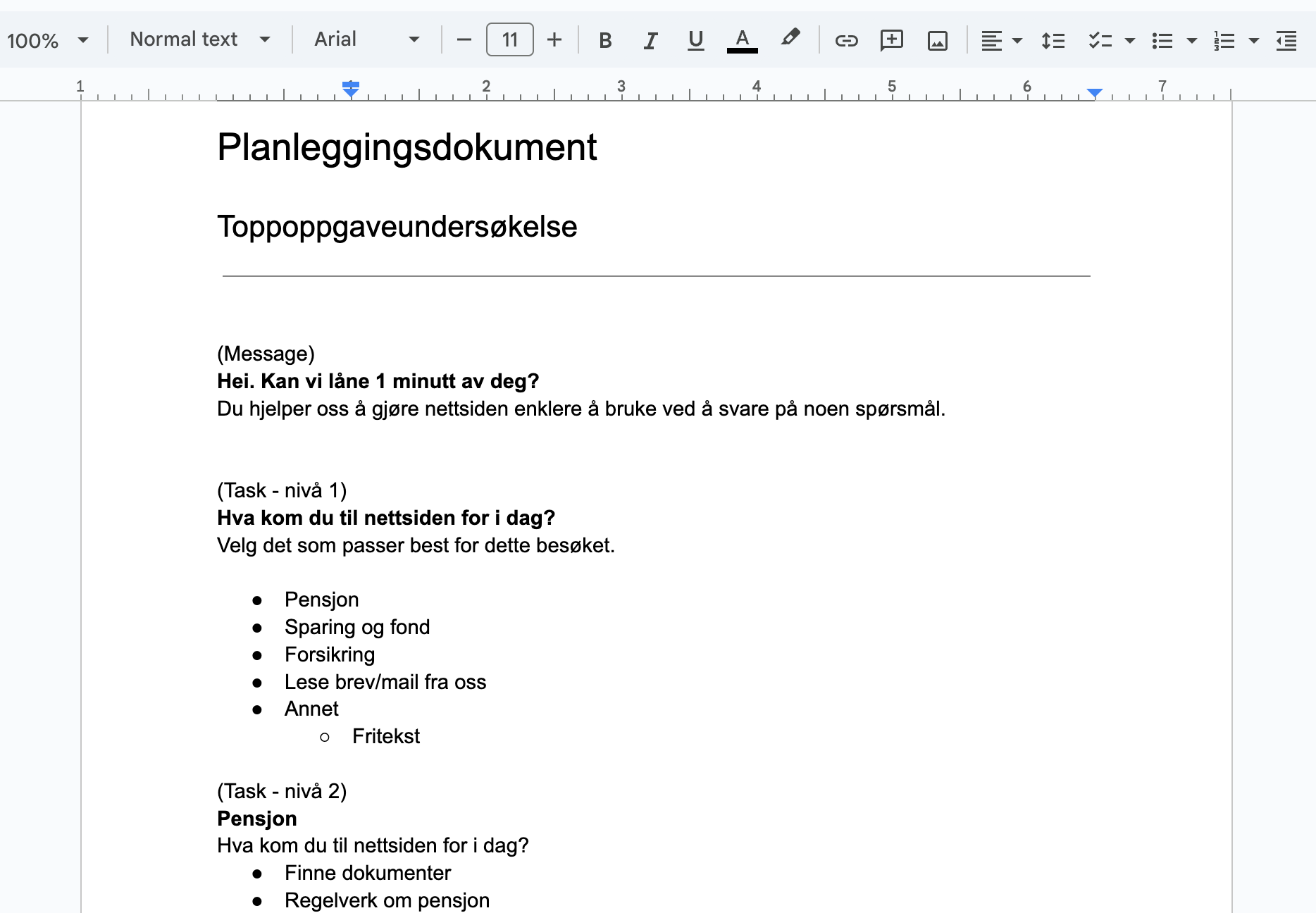This screenshot has width=1316, height=913.
Task: Toggle underline formatting
Action: point(695,40)
